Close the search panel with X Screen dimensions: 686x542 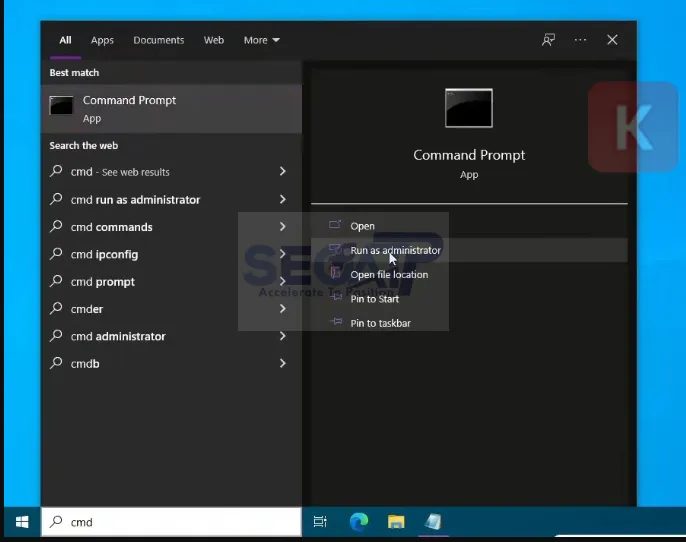612,40
